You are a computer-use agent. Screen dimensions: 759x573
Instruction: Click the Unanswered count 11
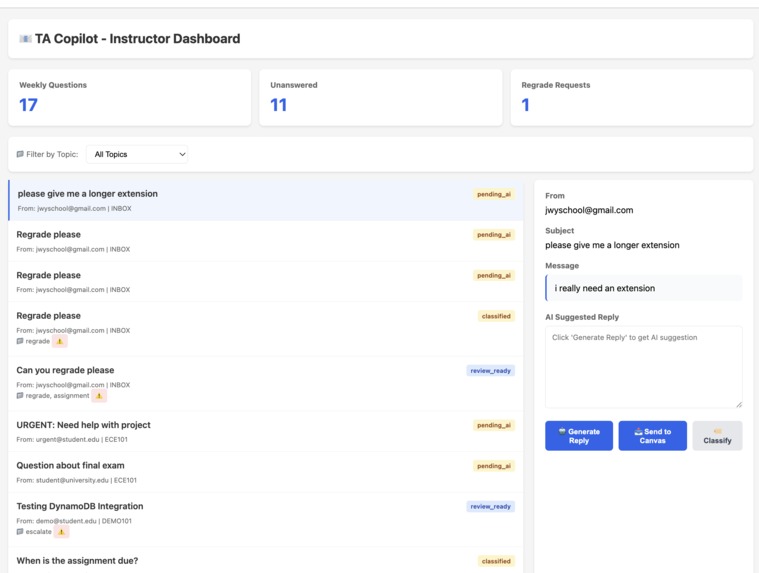(x=279, y=105)
